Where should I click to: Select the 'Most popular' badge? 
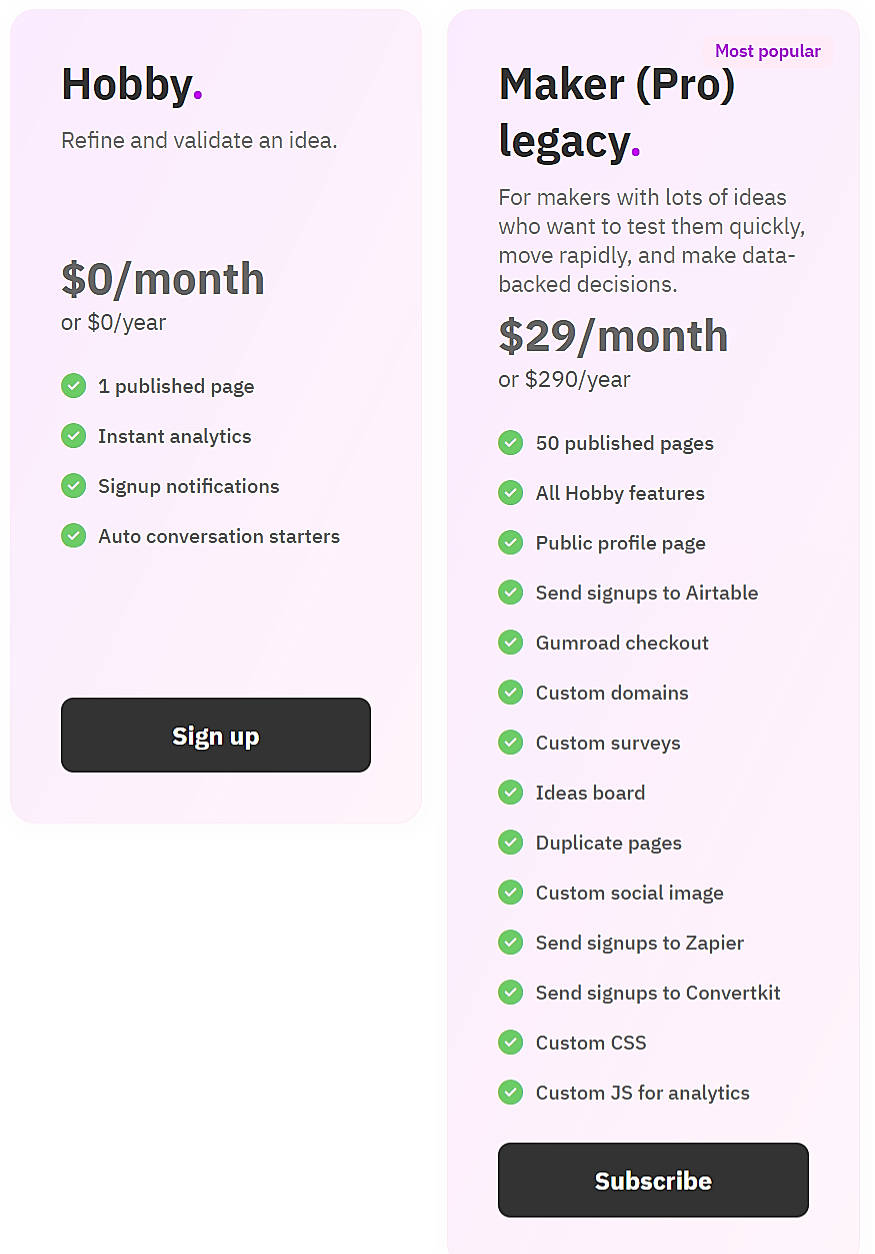click(768, 51)
